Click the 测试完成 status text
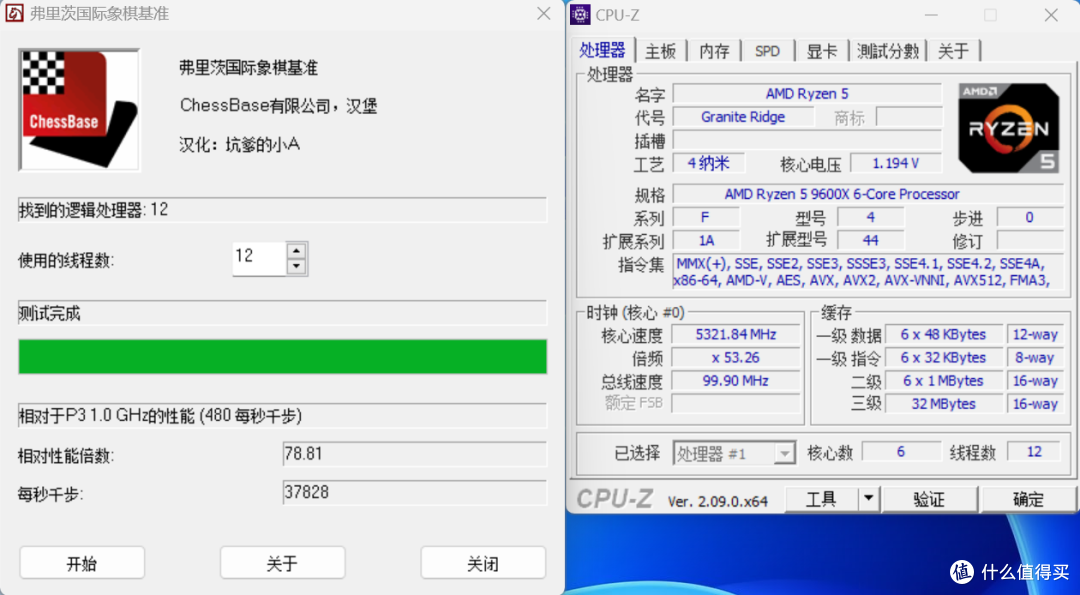This screenshot has height=595, width=1080. tap(50, 314)
